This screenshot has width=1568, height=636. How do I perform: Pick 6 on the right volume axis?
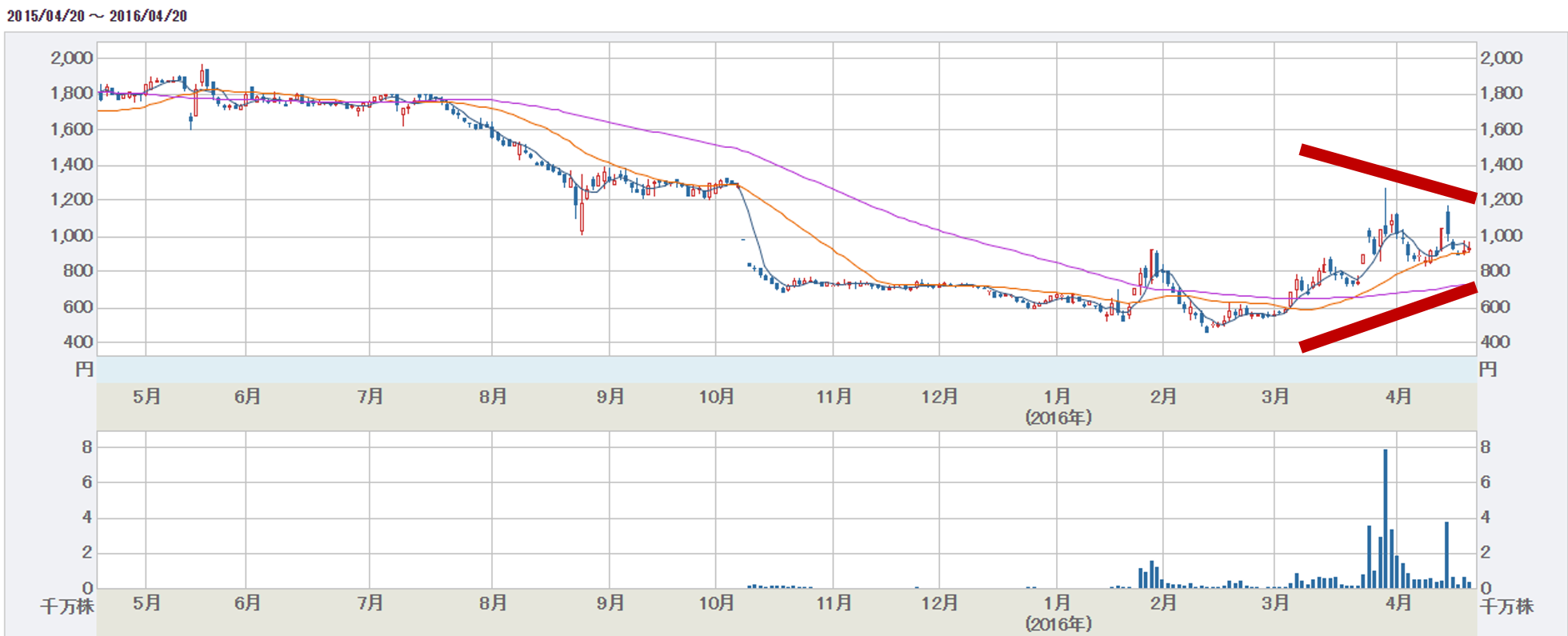[x=1486, y=482]
